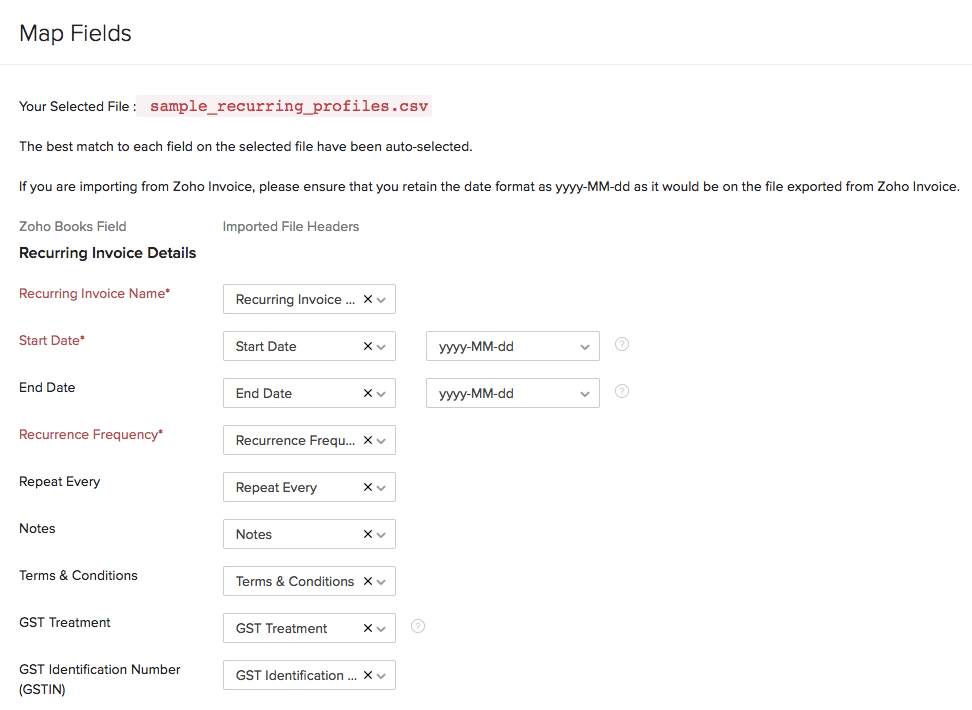Image resolution: width=972 pixels, height=710 pixels.
Task: Expand the Recurring Invoice Name header dropdown
Action: (x=381, y=299)
